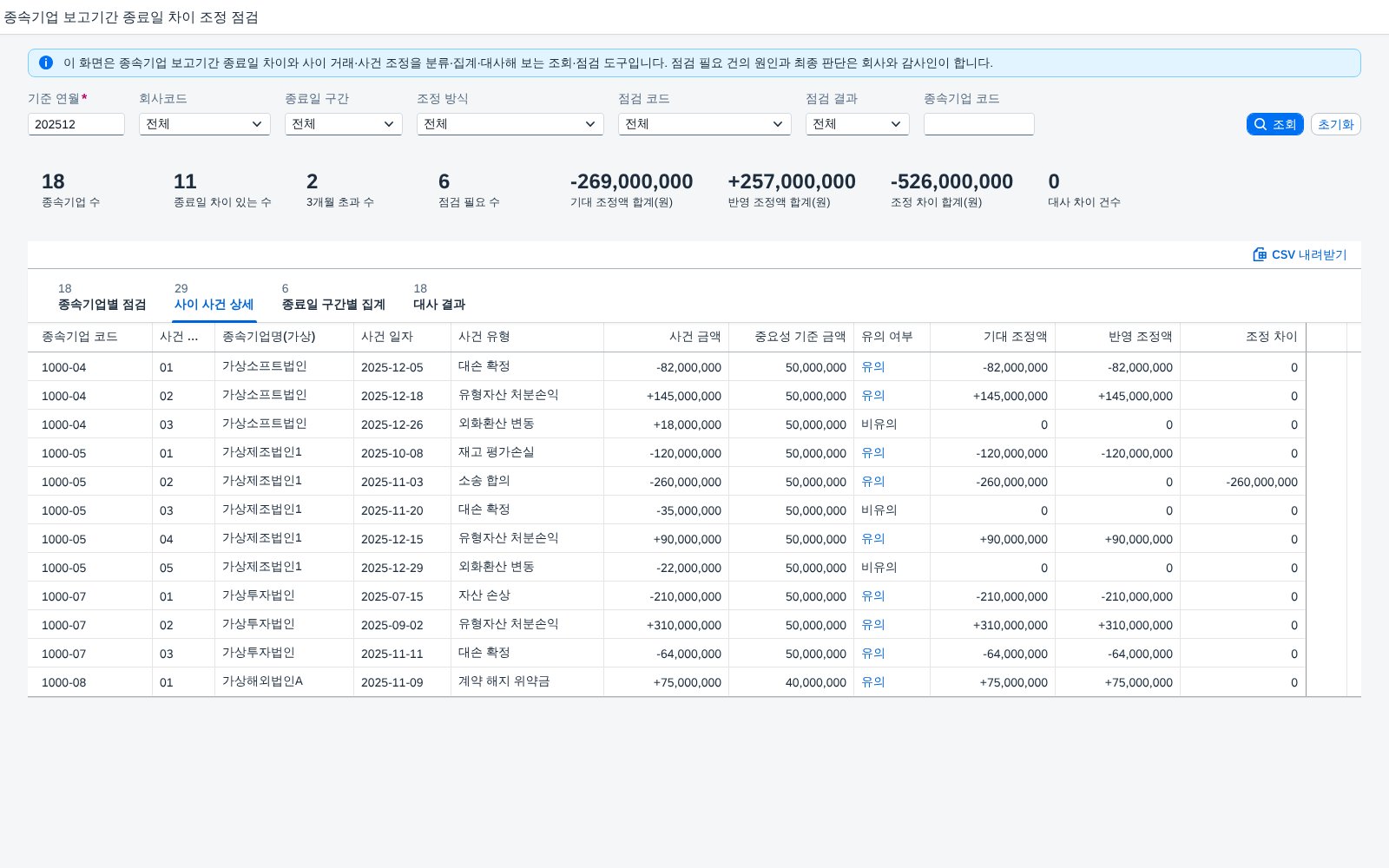
Task: Click the 사건 유형 column header
Action: [x=528, y=337]
